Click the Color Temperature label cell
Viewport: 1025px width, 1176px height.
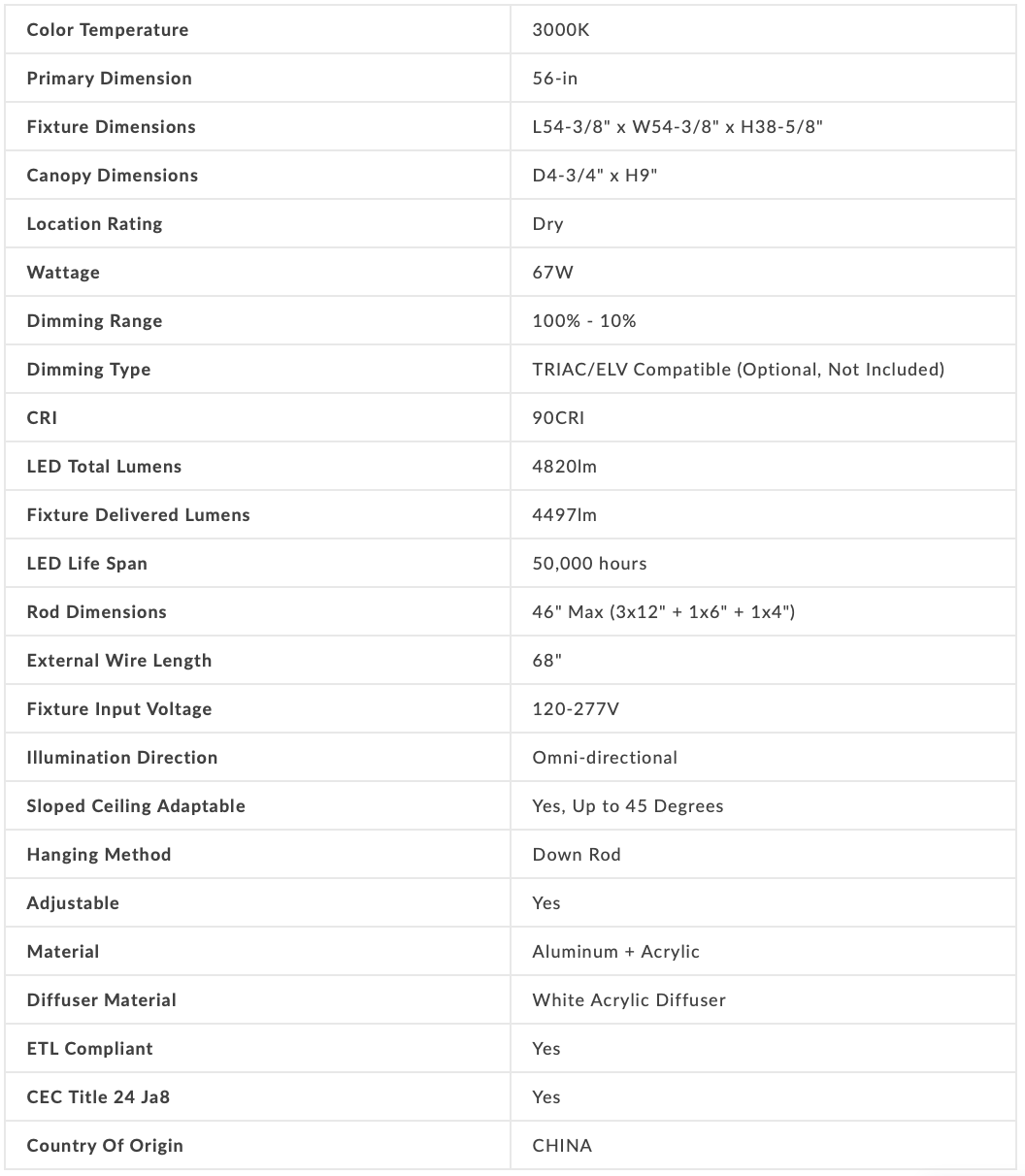(x=108, y=30)
